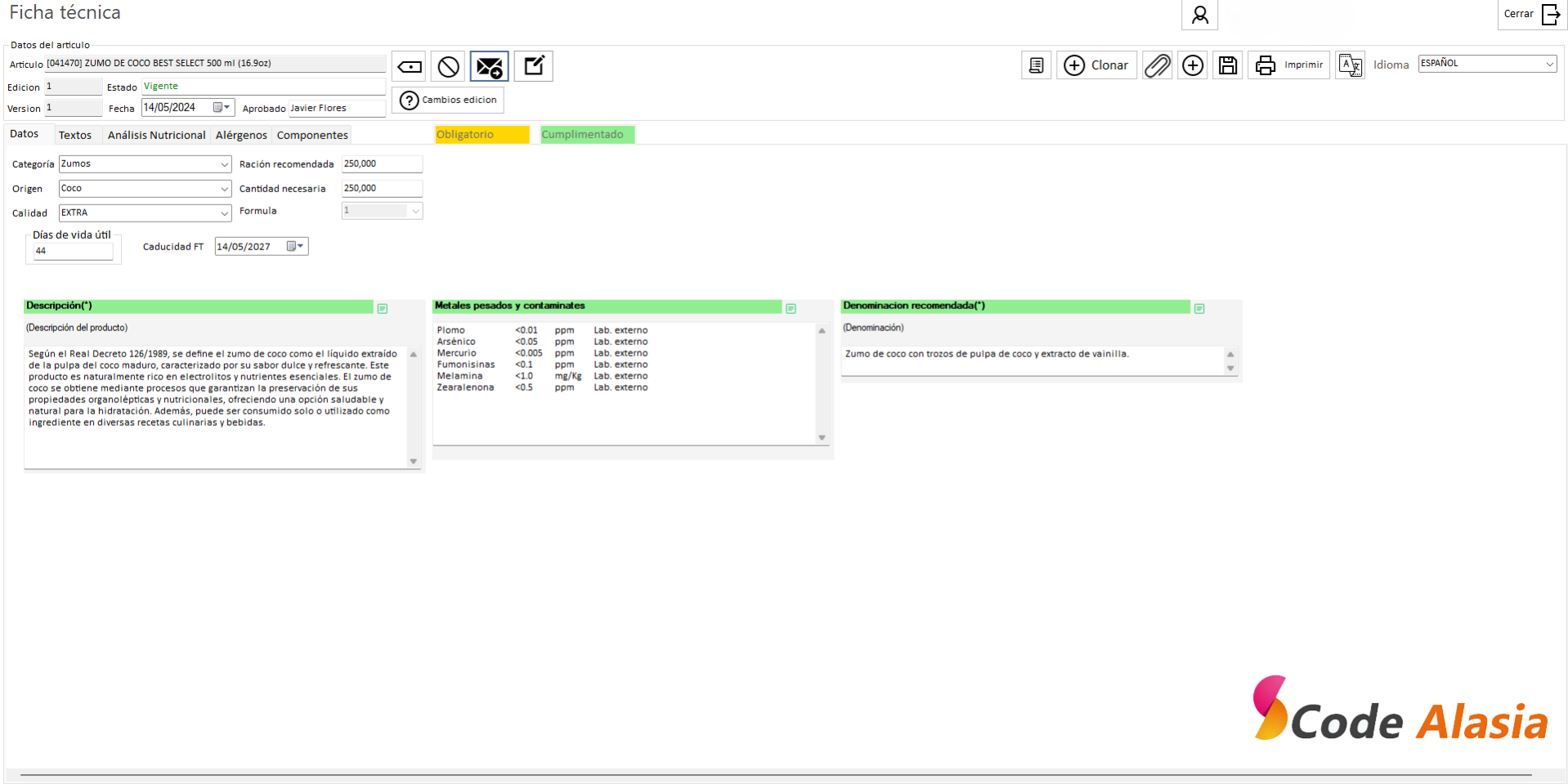Click the yellow Obligatorio legend swatch
The height and width of the screenshot is (784, 1568).
[x=482, y=135]
